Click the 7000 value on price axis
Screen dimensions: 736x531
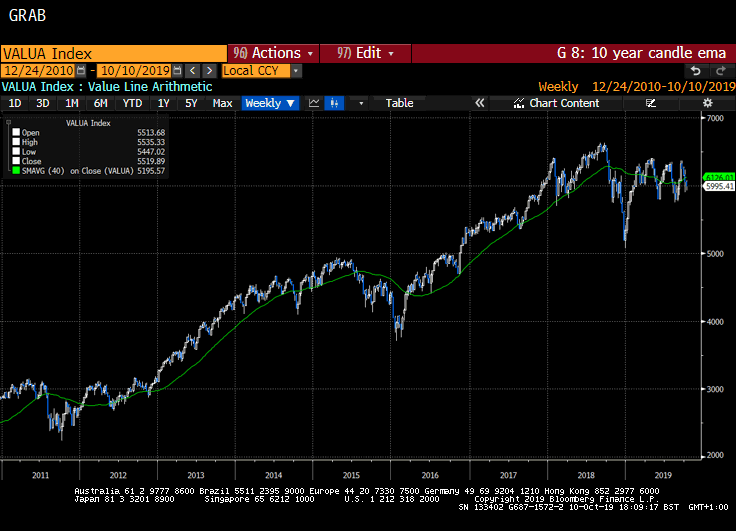[x=715, y=118]
